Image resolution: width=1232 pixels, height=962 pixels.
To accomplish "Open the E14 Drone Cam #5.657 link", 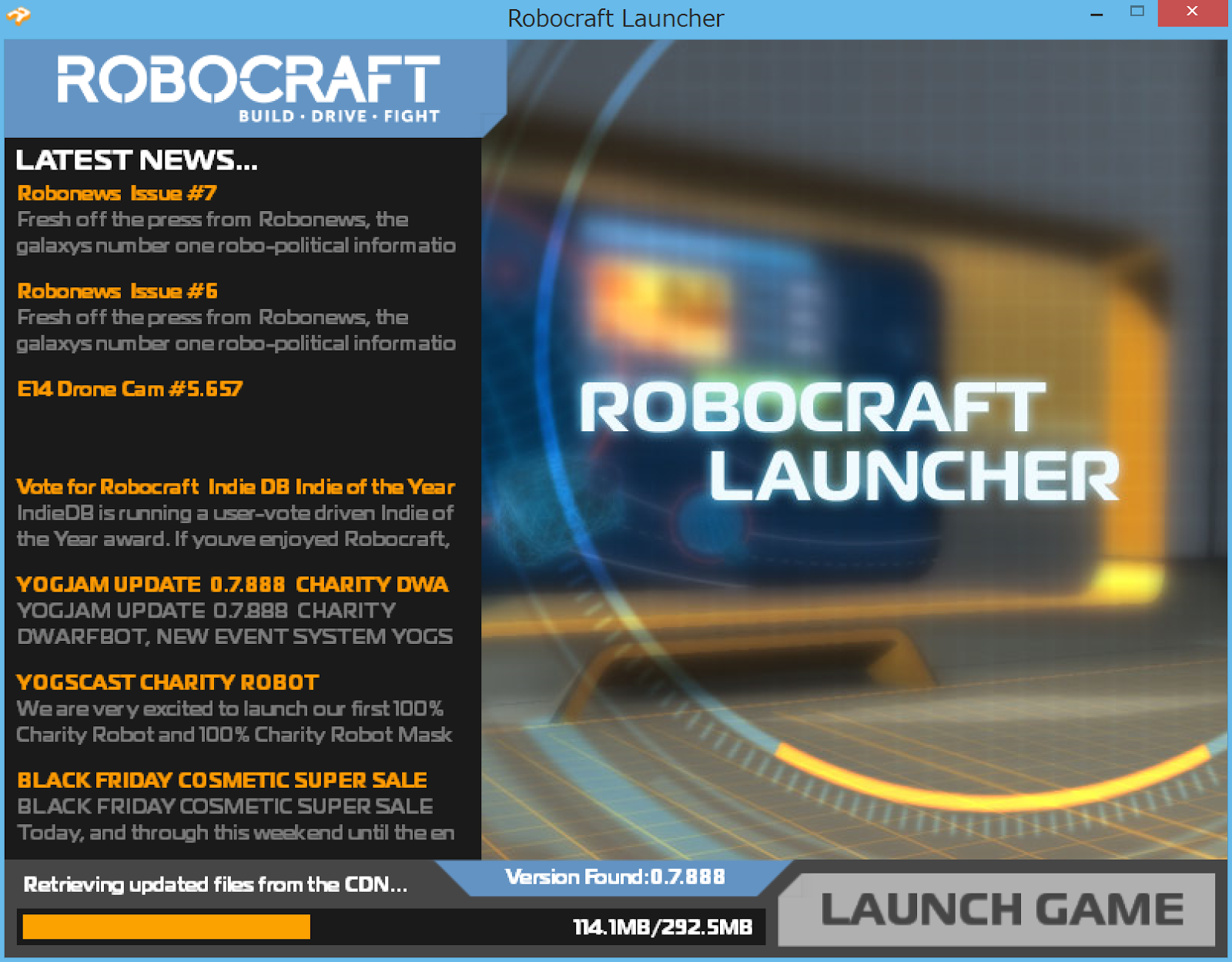I will pyautogui.click(x=129, y=388).
